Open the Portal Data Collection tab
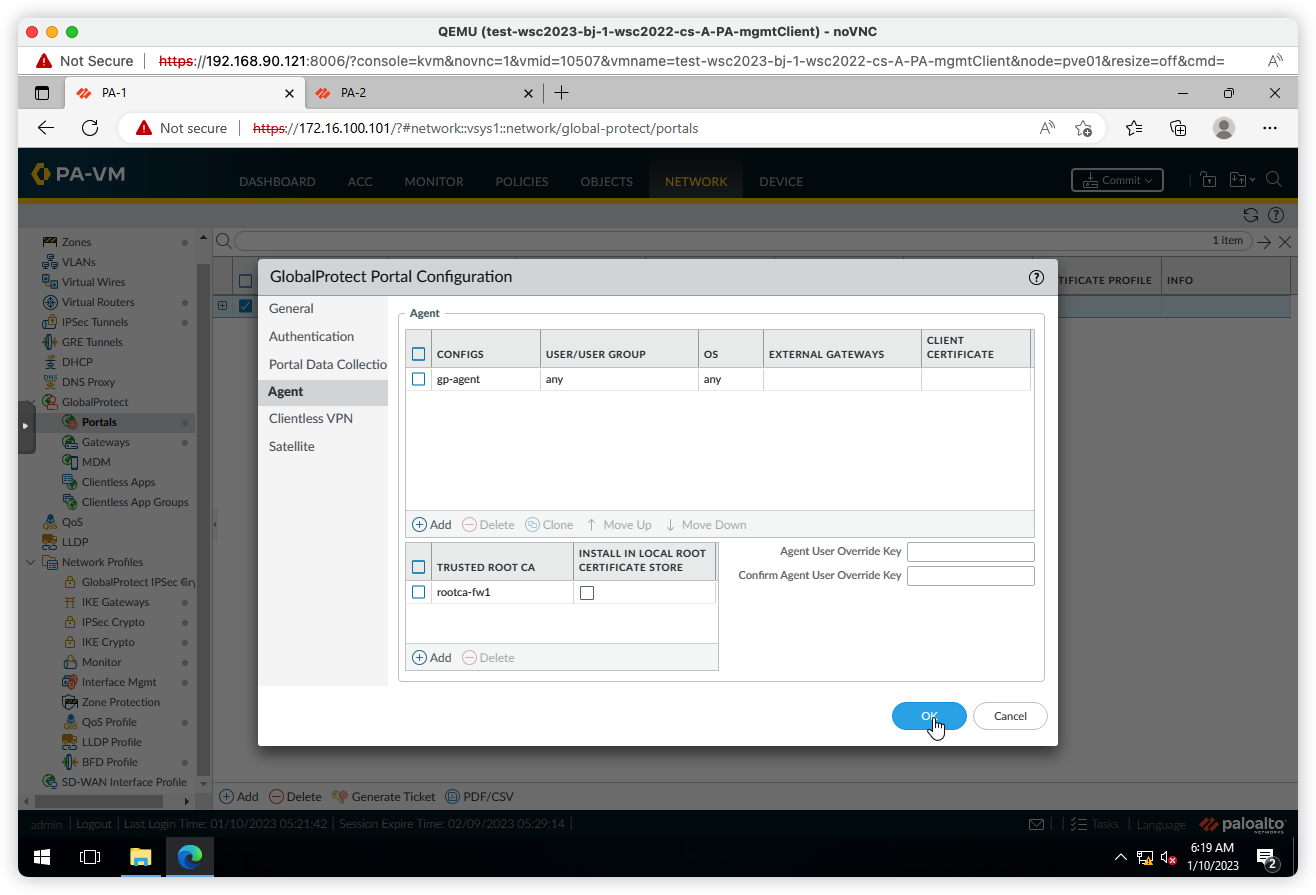The height and width of the screenshot is (895, 1316). 328,365
